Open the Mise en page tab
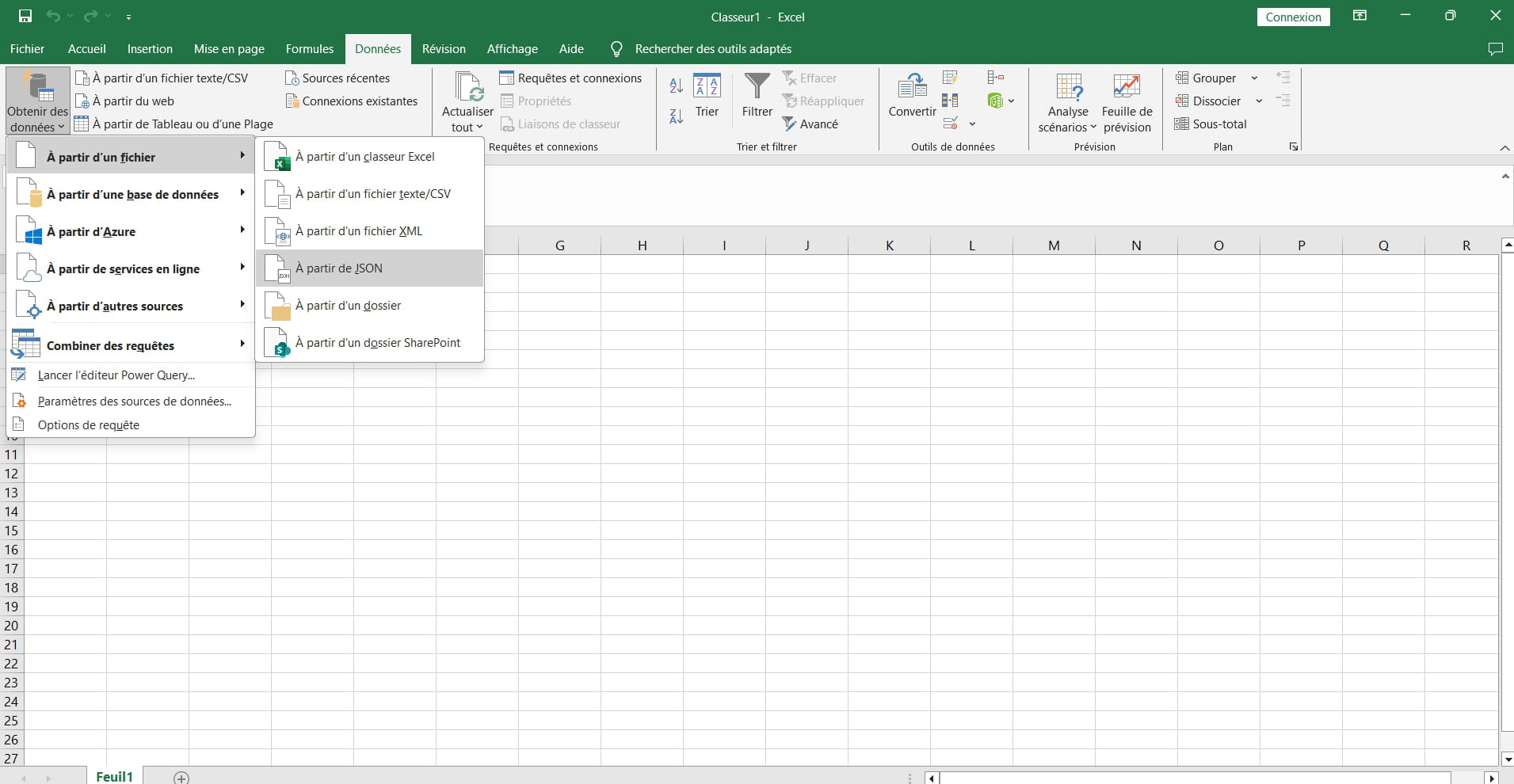Viewport: 1514px width, 784px height. 229,49
